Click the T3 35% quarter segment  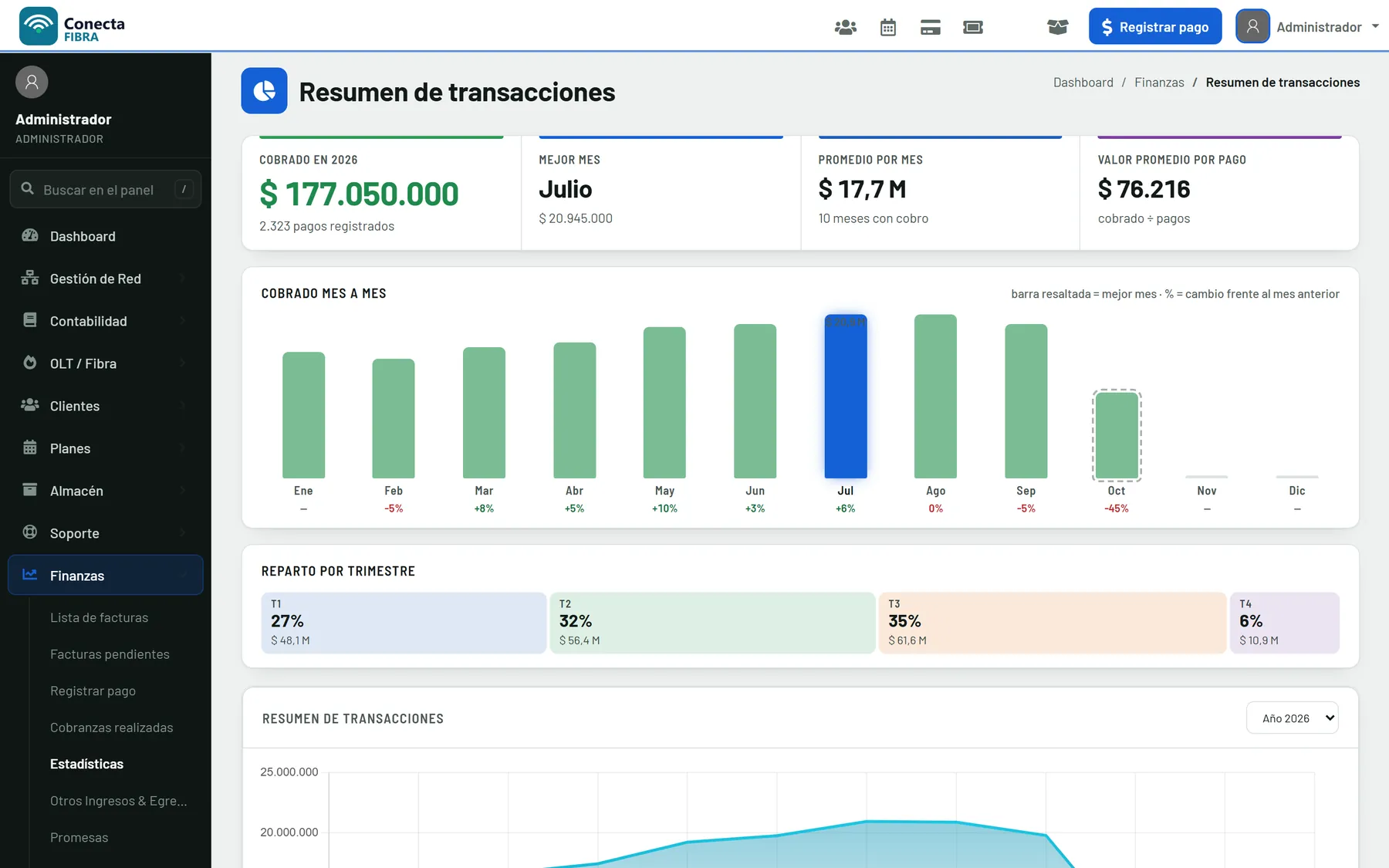click(x=1053, y=623)
